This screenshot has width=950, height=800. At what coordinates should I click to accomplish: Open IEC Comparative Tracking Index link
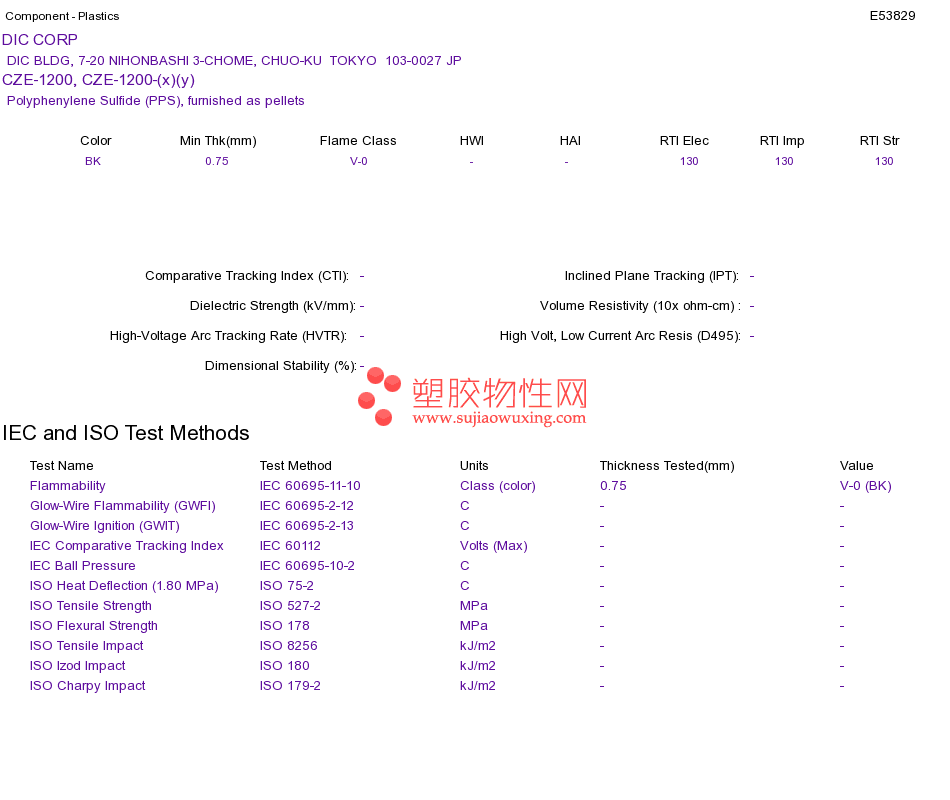127,546
